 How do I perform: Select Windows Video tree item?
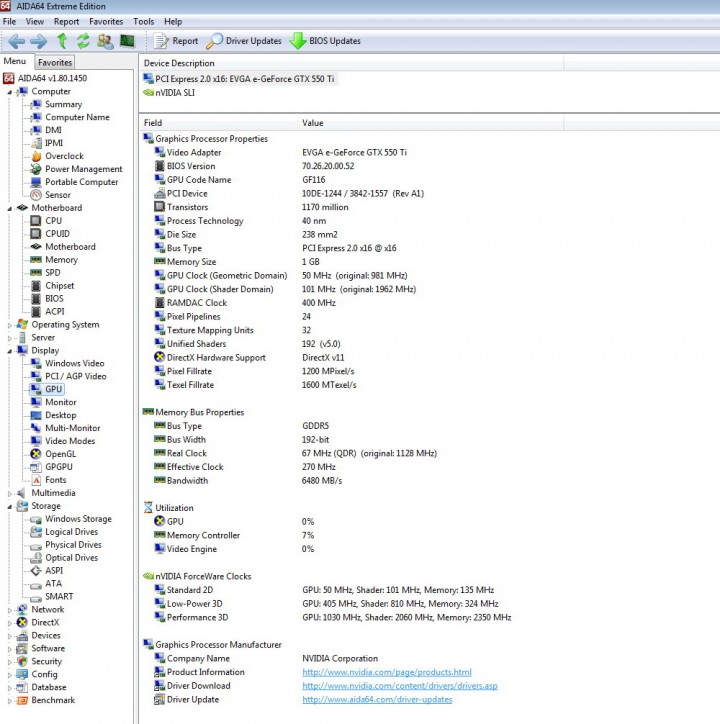74,363
